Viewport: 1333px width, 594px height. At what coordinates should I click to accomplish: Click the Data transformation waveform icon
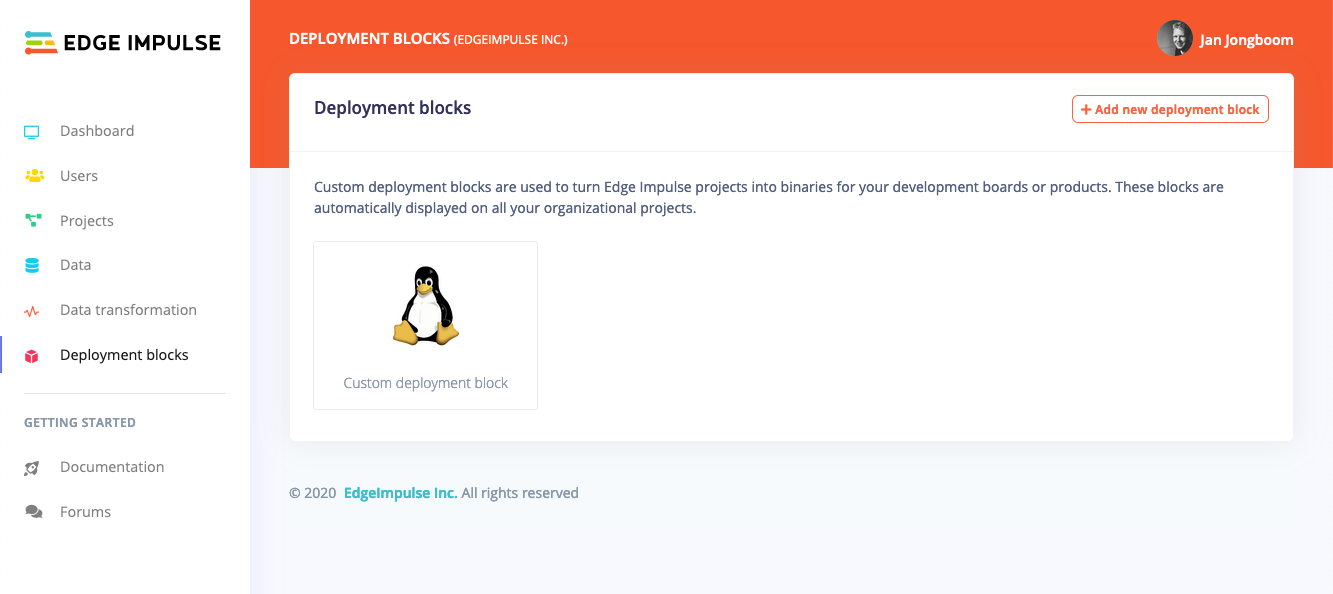point(32,311)
